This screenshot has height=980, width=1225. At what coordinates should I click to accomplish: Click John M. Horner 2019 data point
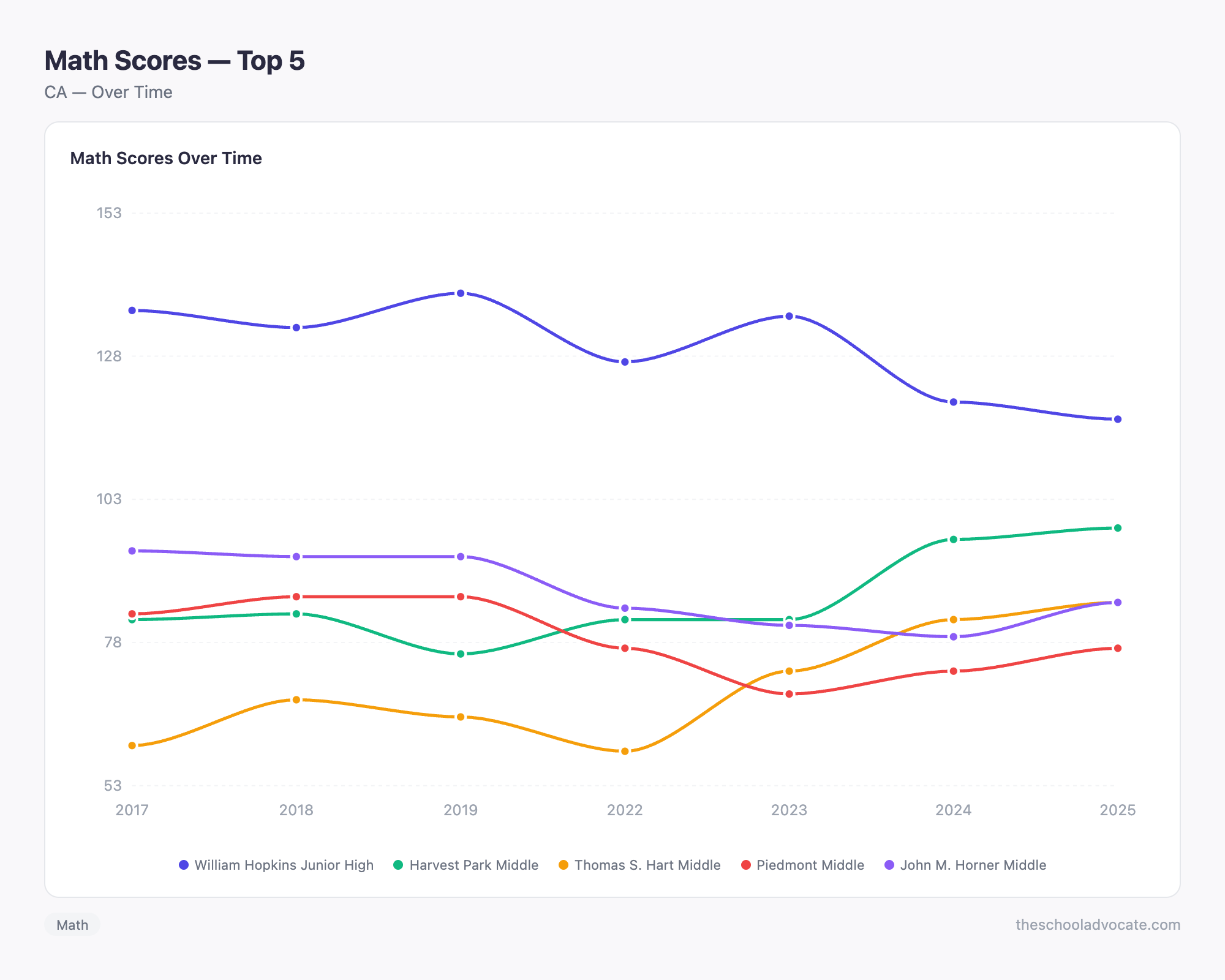[x=461, y=557]
